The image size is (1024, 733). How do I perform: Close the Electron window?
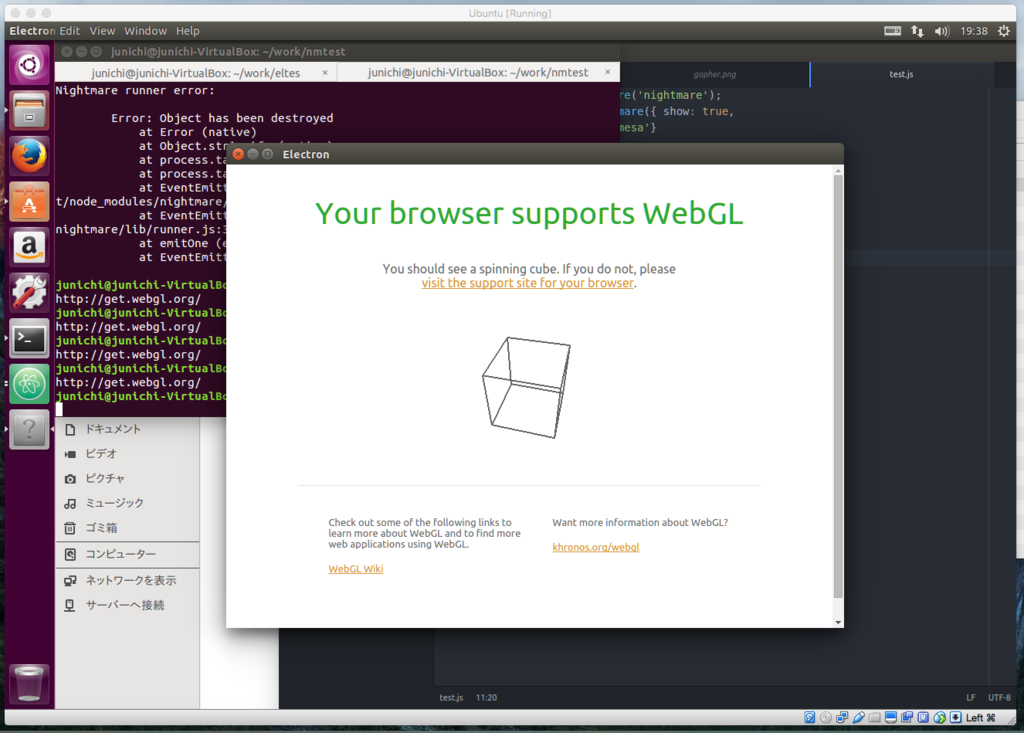(238, 154)
